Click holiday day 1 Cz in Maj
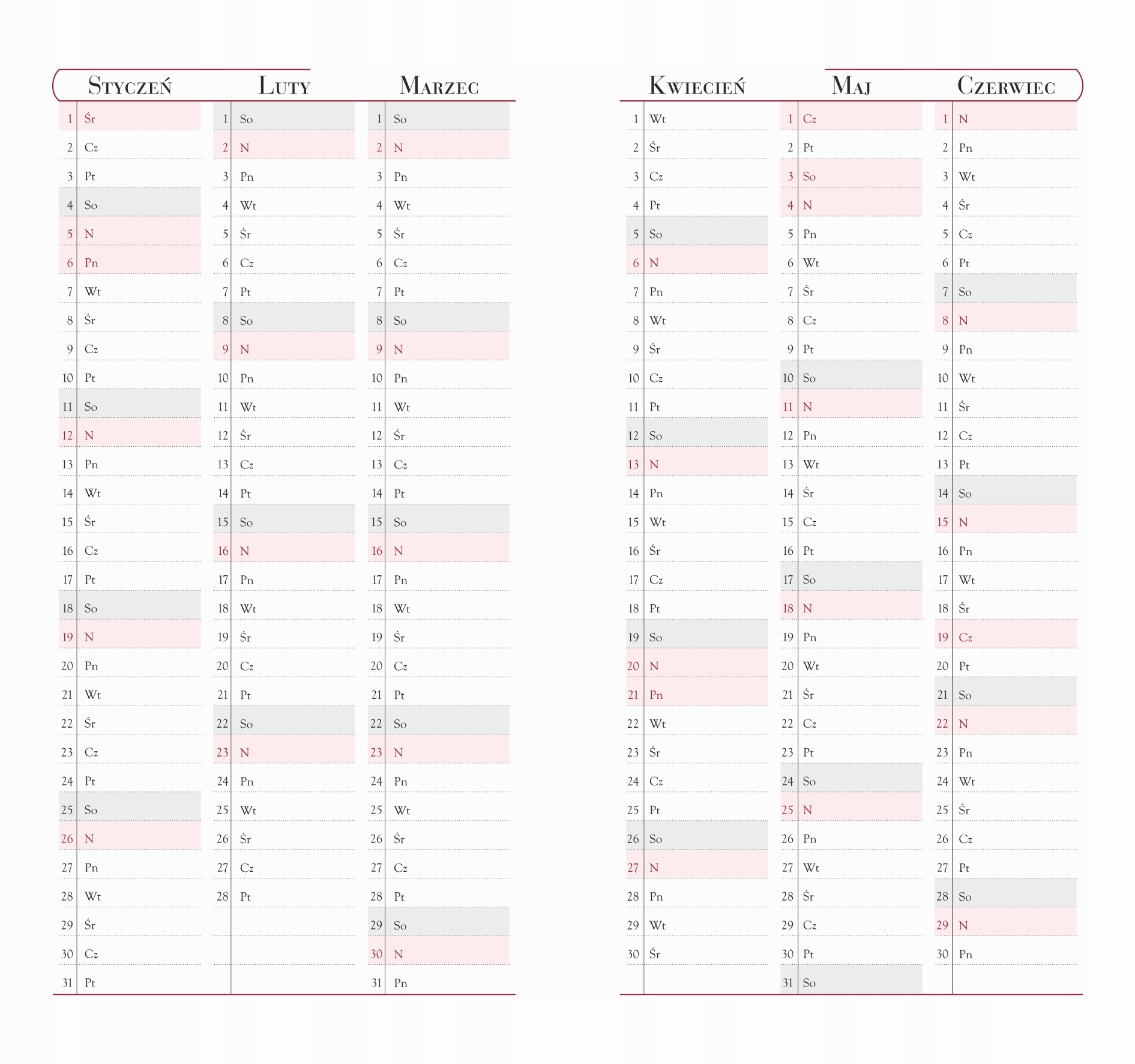The width and height of the screenshot is (1135, 1064). [851, 118]
